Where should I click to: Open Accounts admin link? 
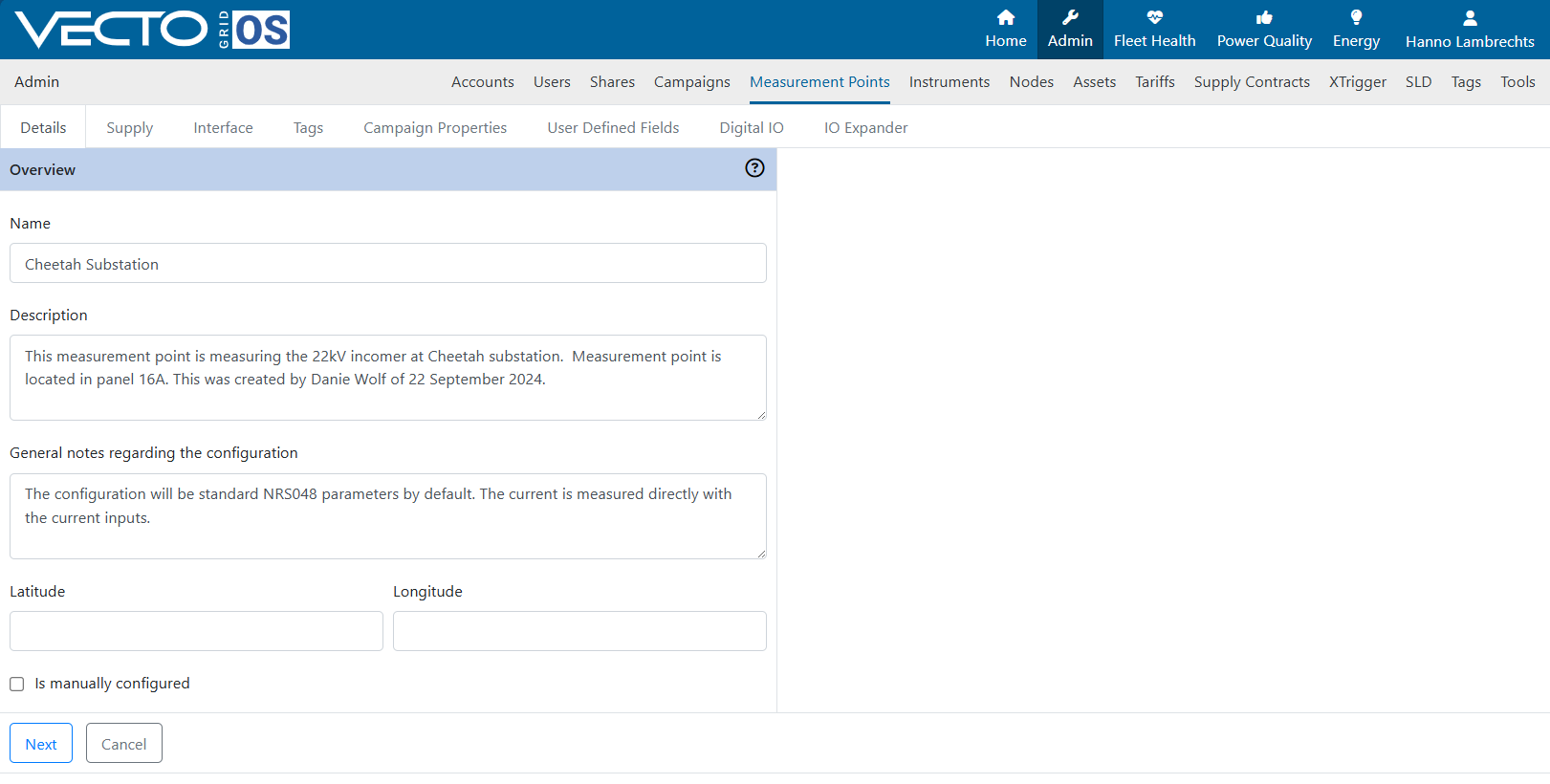[x=483, y=82]
